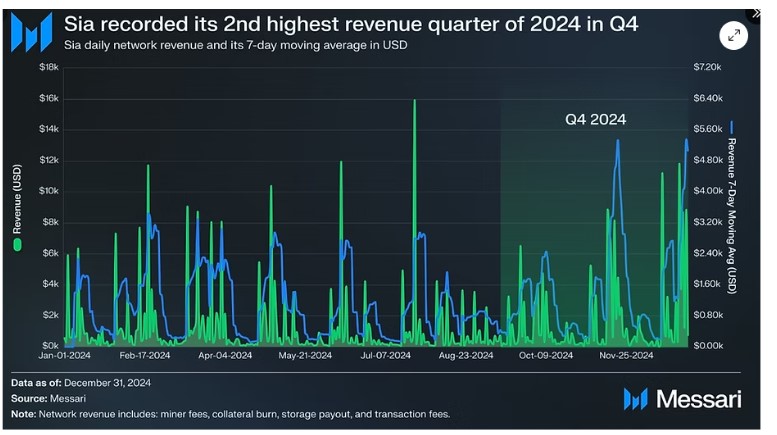Click the chart title about Sia revenue
Screen dimensions: 777x435
(x=351, y=23)
